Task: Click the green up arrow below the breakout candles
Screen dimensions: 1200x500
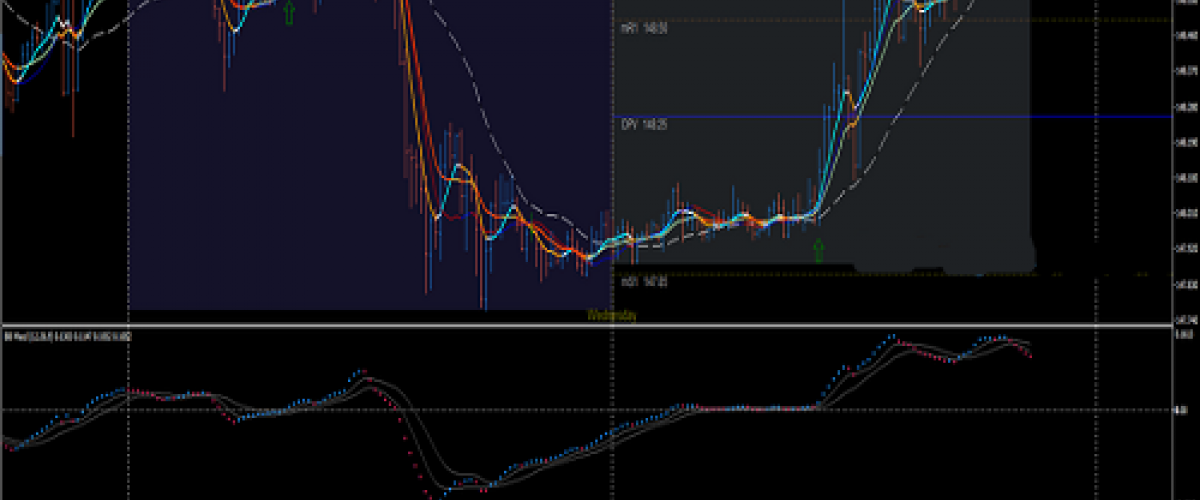Action: 818,250
